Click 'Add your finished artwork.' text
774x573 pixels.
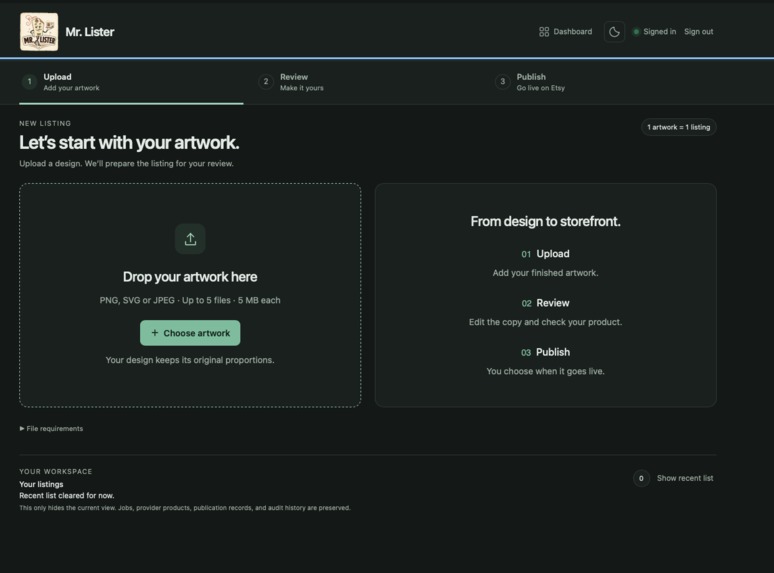point(545,273)
